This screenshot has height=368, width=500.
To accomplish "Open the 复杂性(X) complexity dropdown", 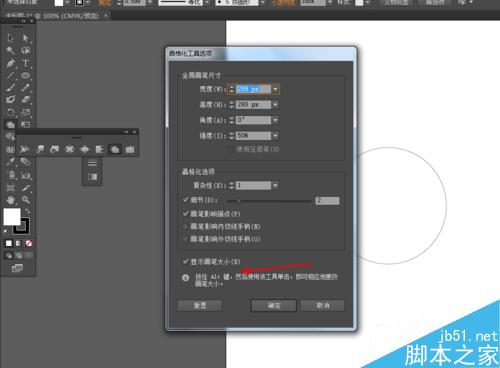I will pos(275,185).
